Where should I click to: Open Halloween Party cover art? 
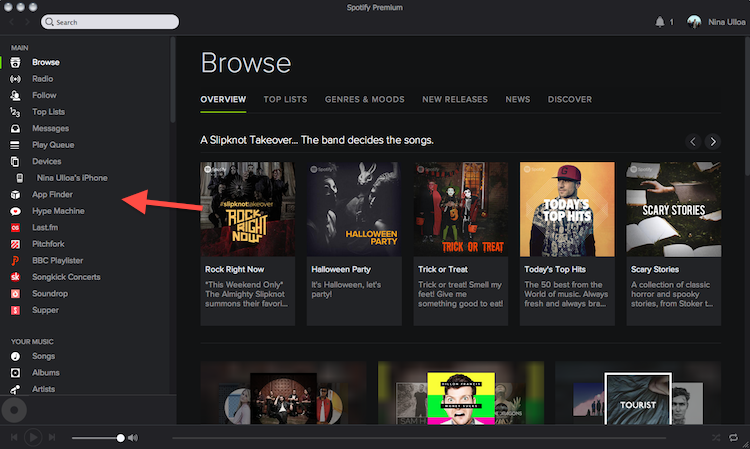coord(354,209)
